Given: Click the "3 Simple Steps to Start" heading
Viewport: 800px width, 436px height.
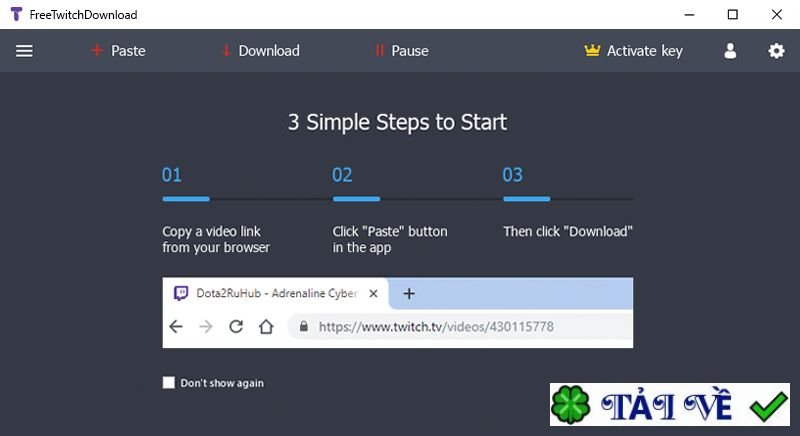Looking at the screenshot, I should coord(397,122).
